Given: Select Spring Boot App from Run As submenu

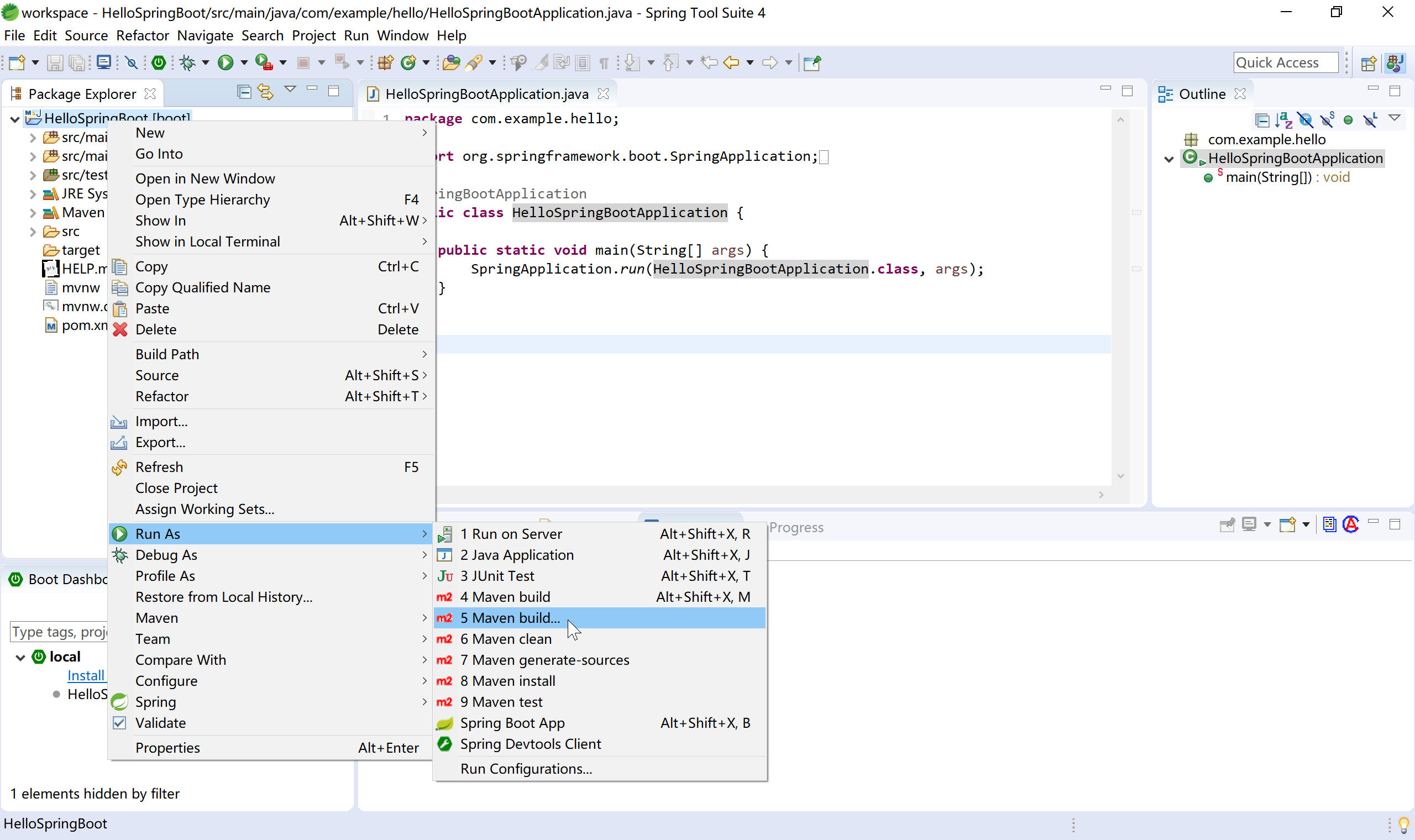Looking at the screenshot, I should tap(512, 723).
